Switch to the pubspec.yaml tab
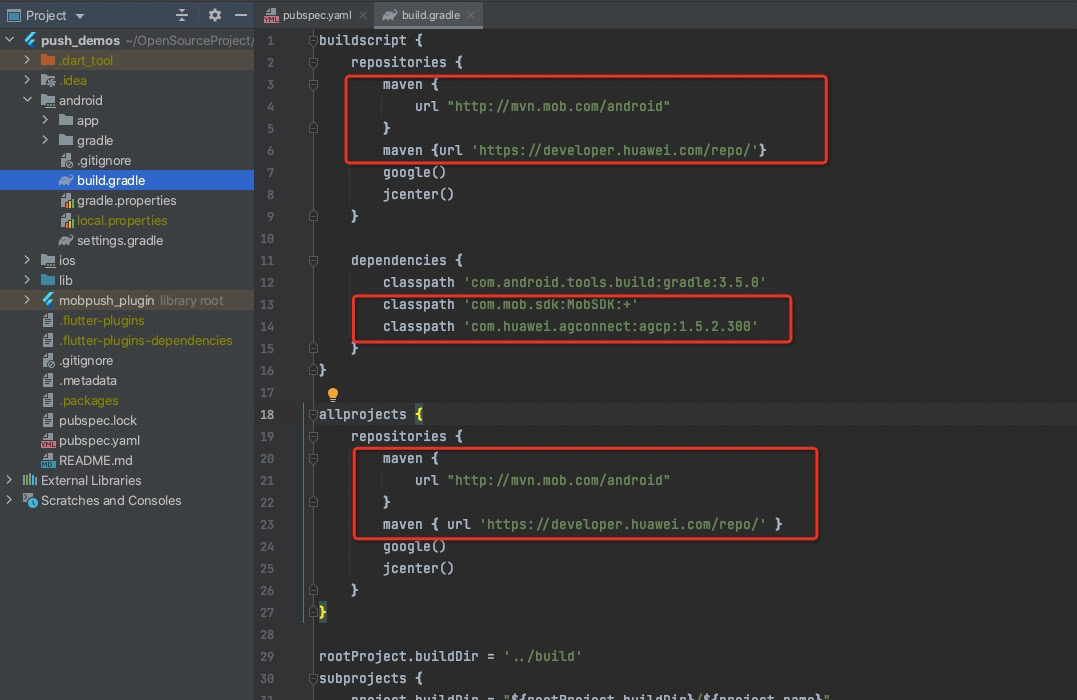The height and width of the screenshot is (700, 1077). pyautogui.click(x=317, y=15)
